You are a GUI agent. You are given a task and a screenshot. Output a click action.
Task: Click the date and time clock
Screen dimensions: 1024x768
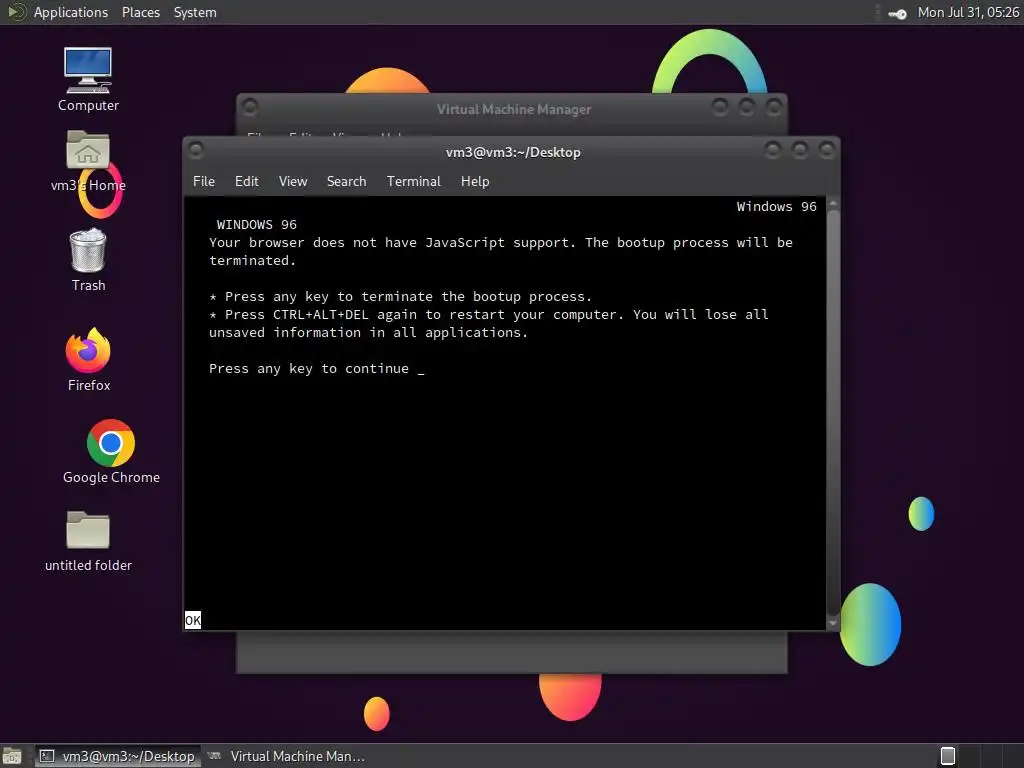click(968, 12)
